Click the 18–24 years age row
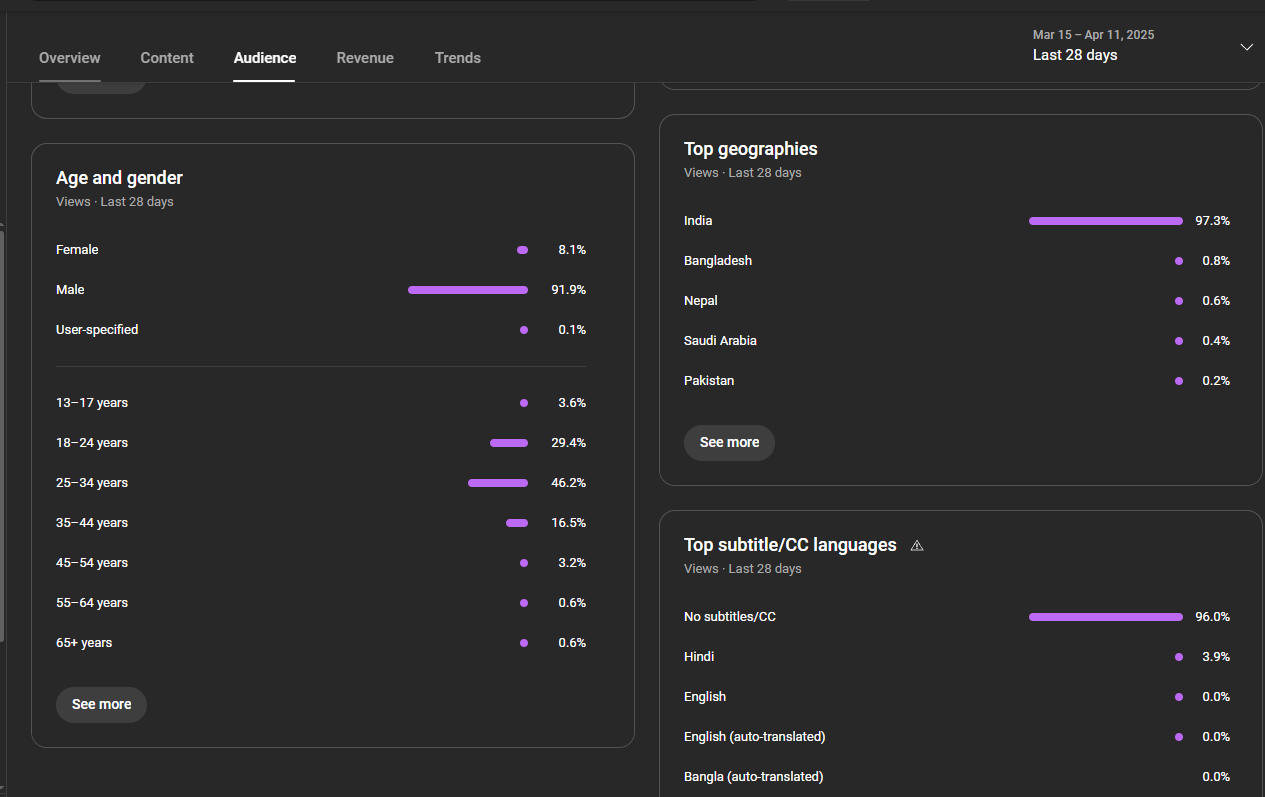Image resolution: width=1265 pixels, height=797 pixels. (x=321, y=443)
